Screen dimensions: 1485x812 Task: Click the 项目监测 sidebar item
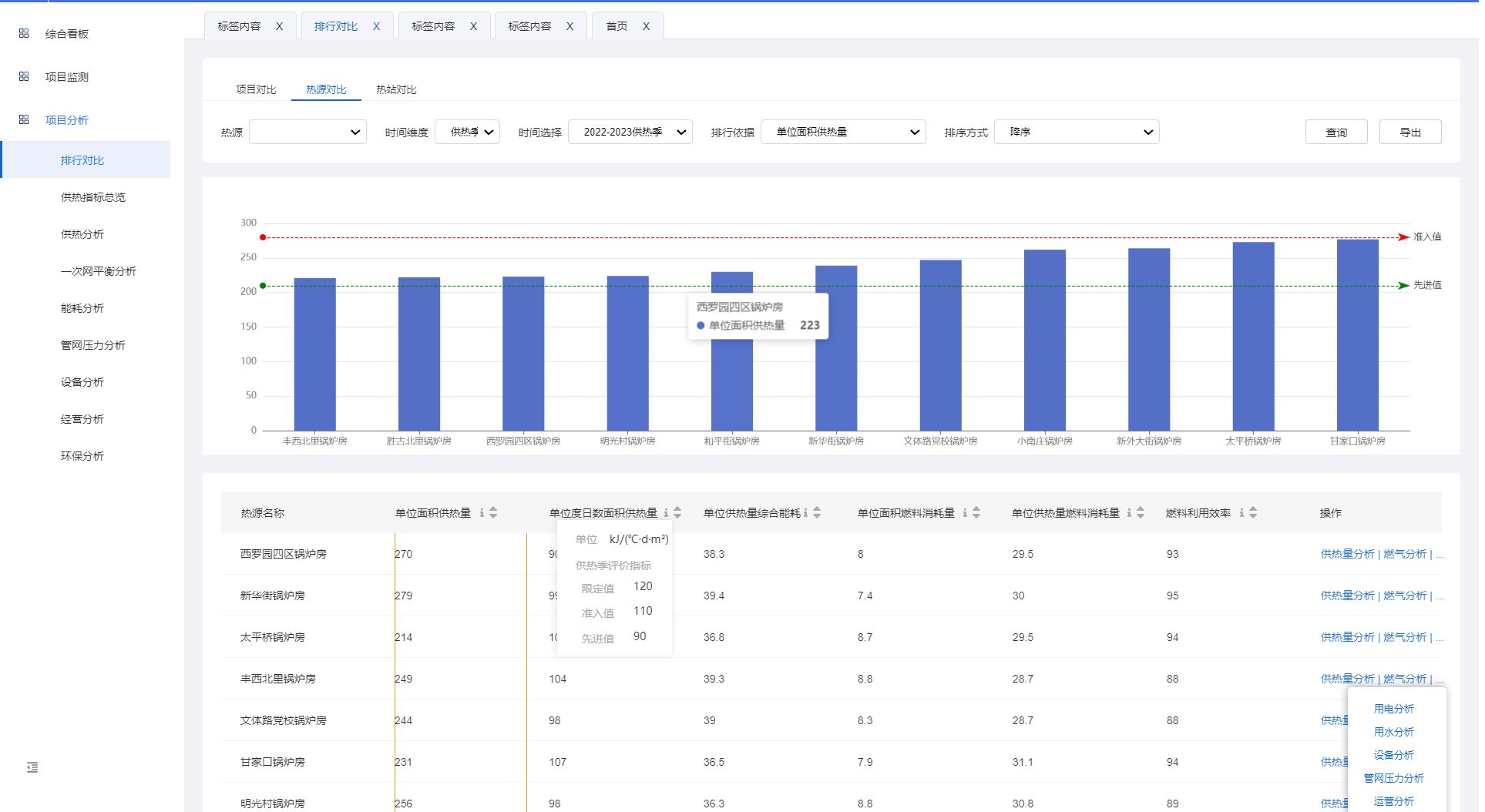click(x=67, y=76)
